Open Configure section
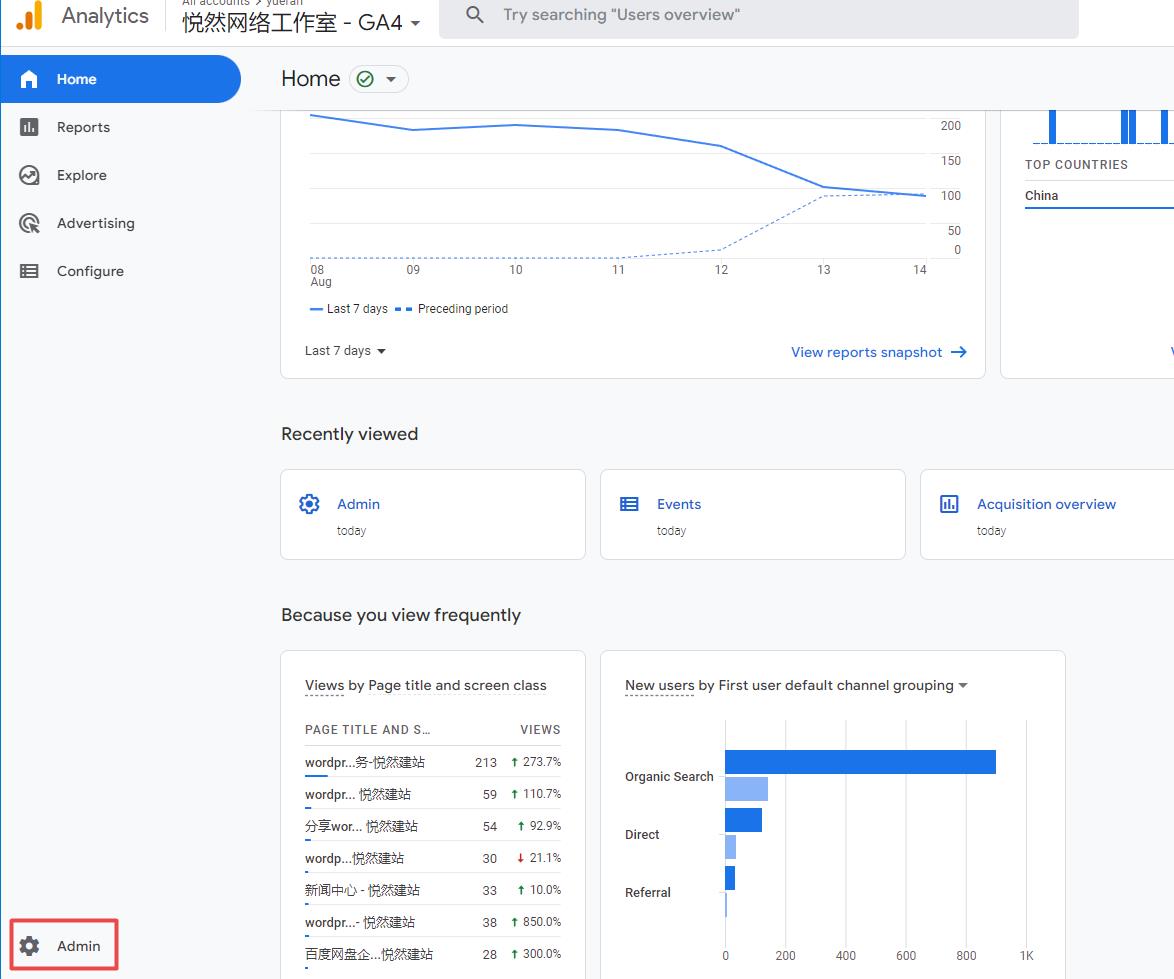Viewport: 1174px width, 979px height. pos(90,271)
